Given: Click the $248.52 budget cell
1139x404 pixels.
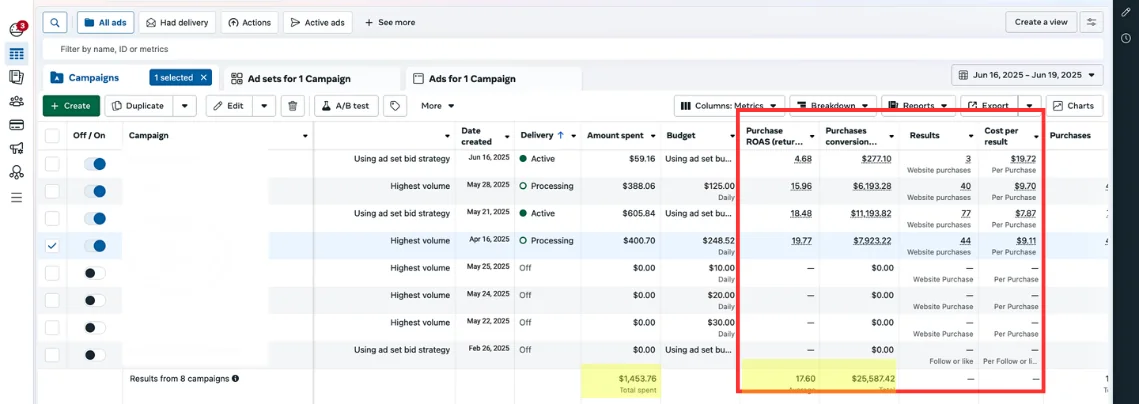Looking at the screenshot, I should [x=718, y=241].
